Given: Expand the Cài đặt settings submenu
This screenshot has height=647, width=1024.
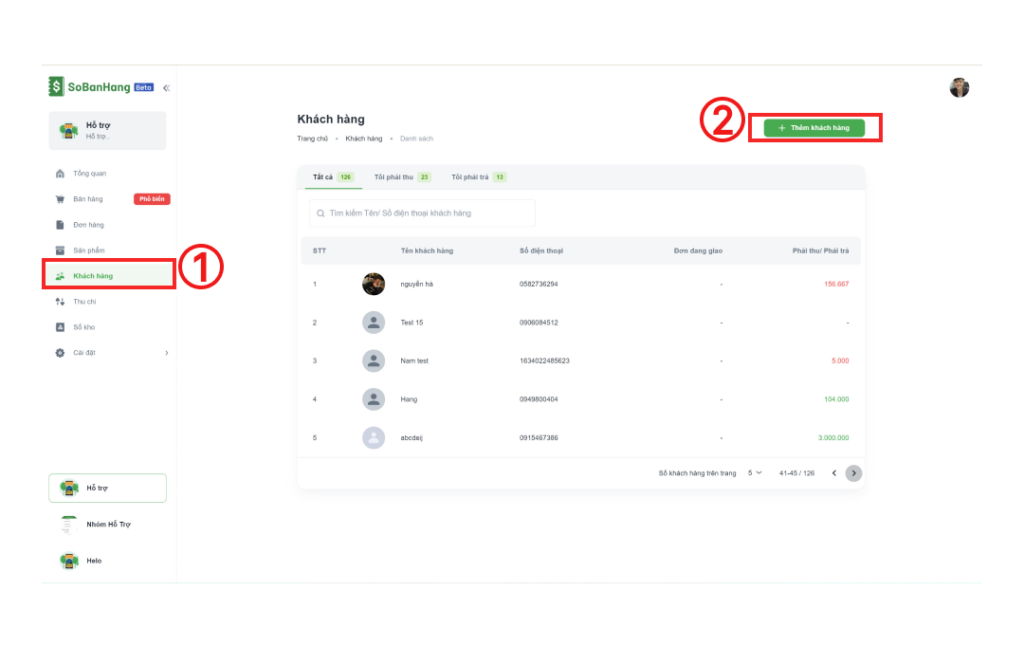Looking at the screenshot, I should point(166,353).
